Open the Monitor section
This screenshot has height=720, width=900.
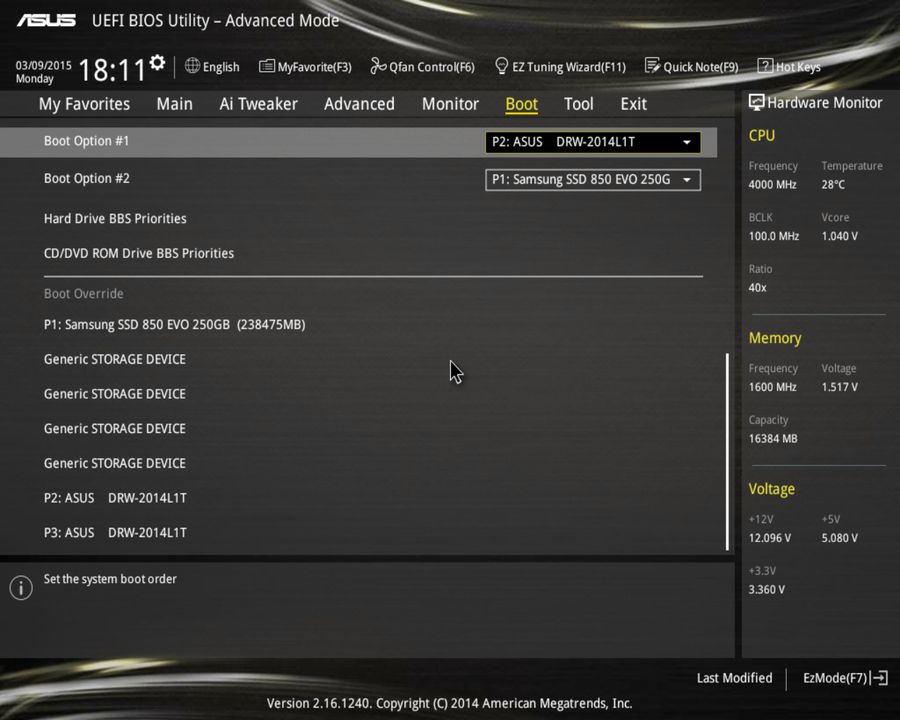point(450,103)
